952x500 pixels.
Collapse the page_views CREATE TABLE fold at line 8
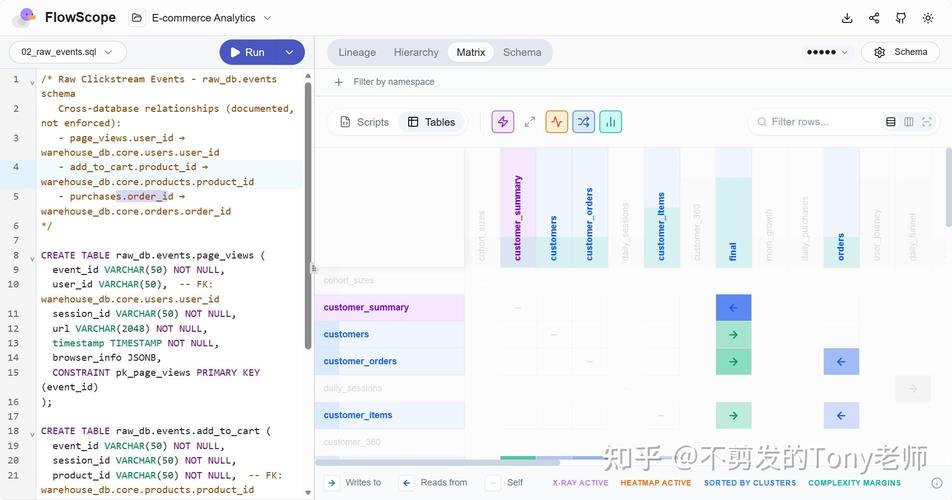point(32,258)
